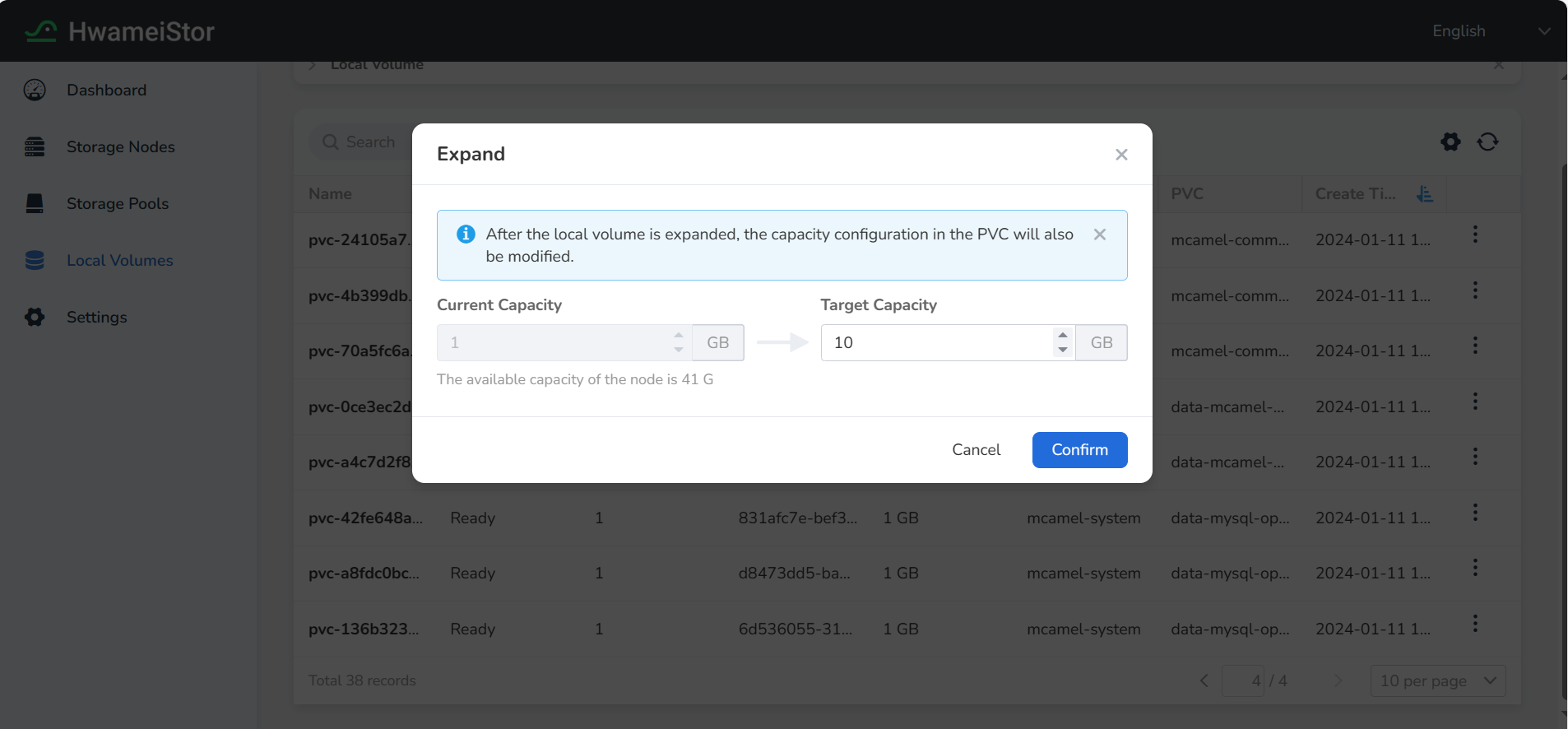
Task: Open table column settings gear icon
Action: pos(1450,142)
